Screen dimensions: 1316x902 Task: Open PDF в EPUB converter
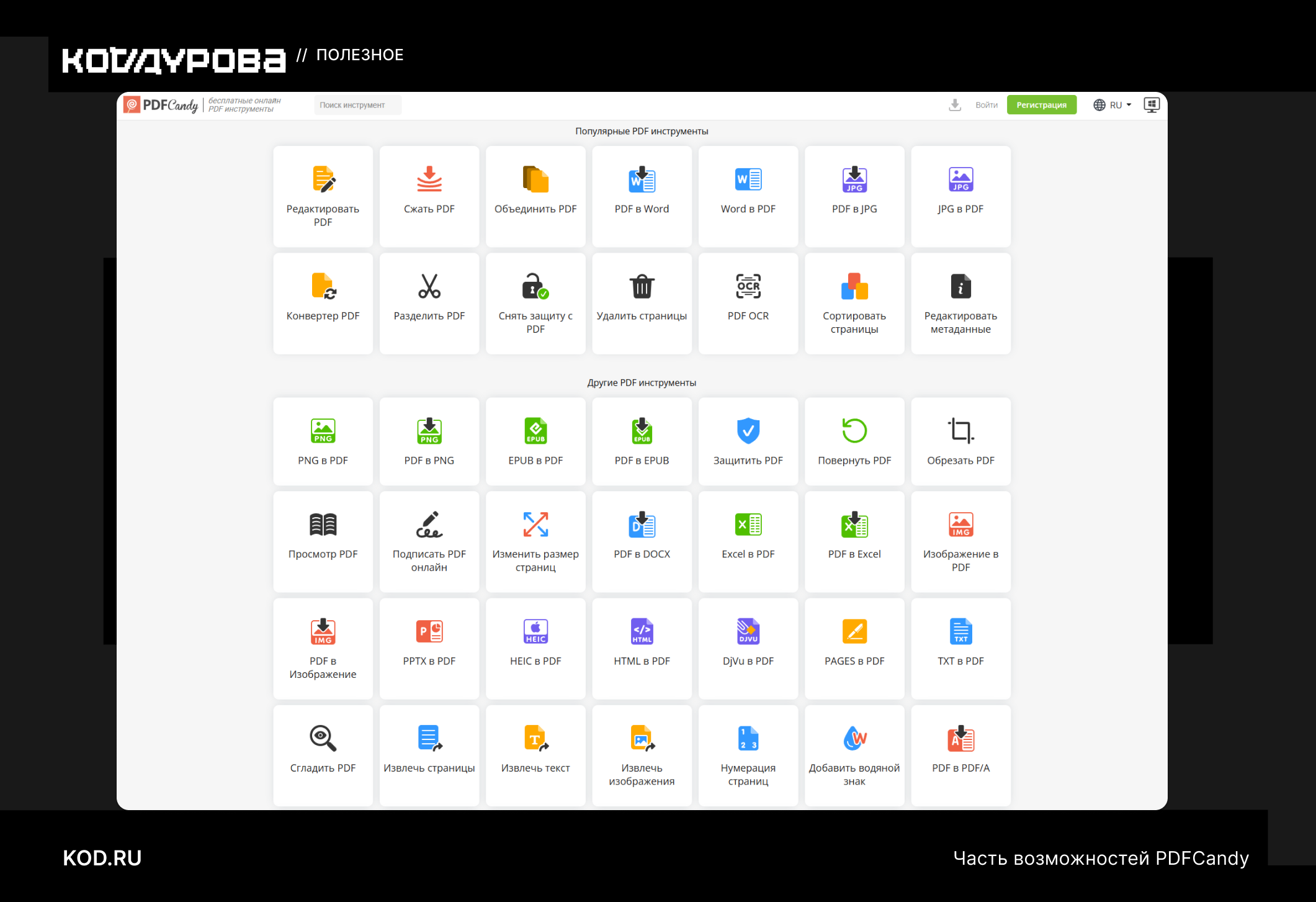642,441
